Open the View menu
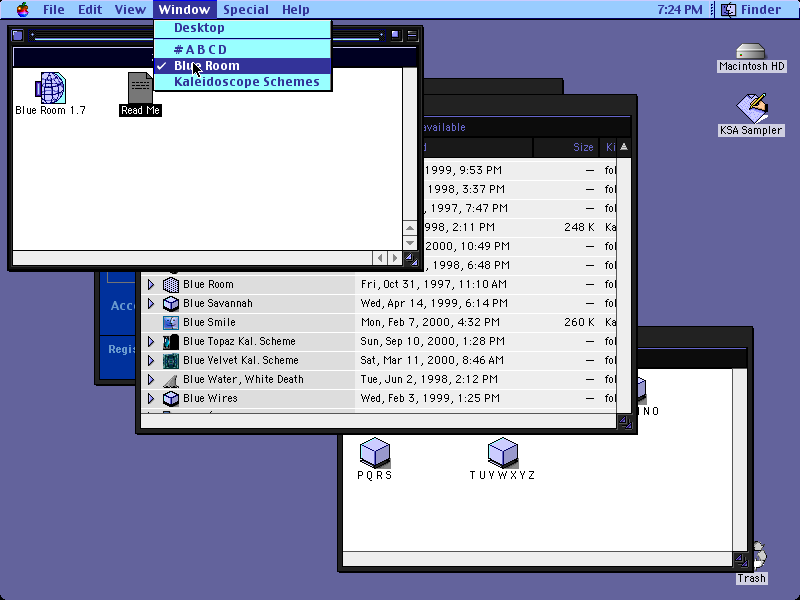The image size is (800, 600). point(130,10)
